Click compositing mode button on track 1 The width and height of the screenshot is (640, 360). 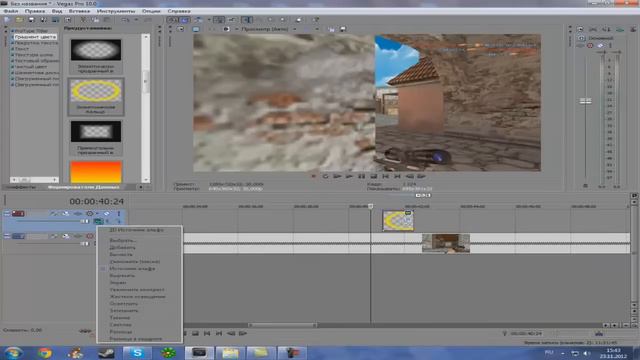pyautogui.click(x=98, y=221)
